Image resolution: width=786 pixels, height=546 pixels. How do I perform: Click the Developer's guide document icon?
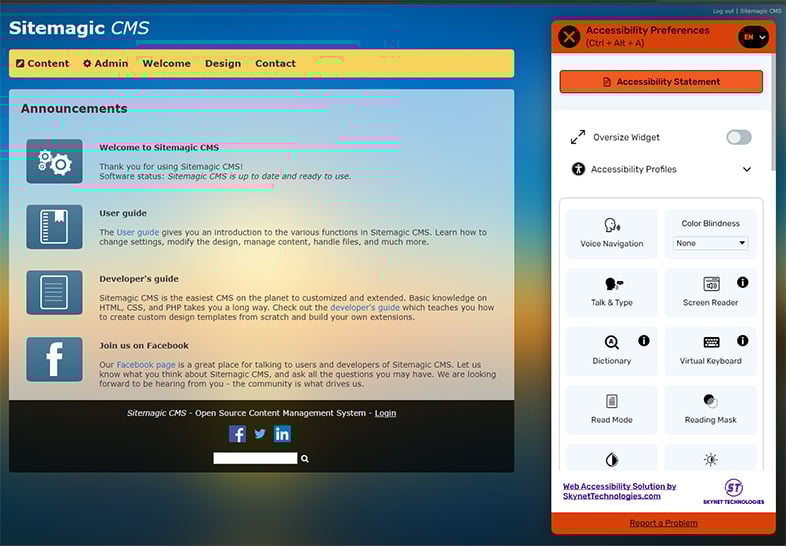point(55,292)
